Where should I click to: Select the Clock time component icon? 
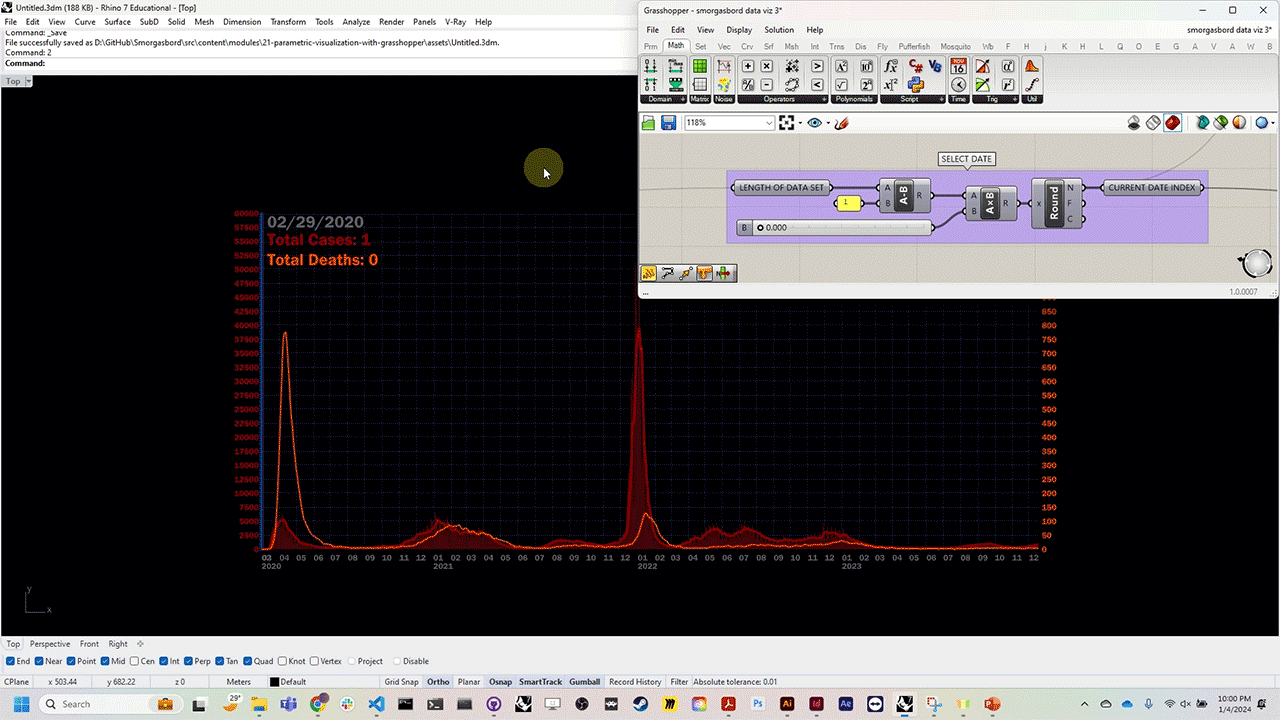(958, 85)
